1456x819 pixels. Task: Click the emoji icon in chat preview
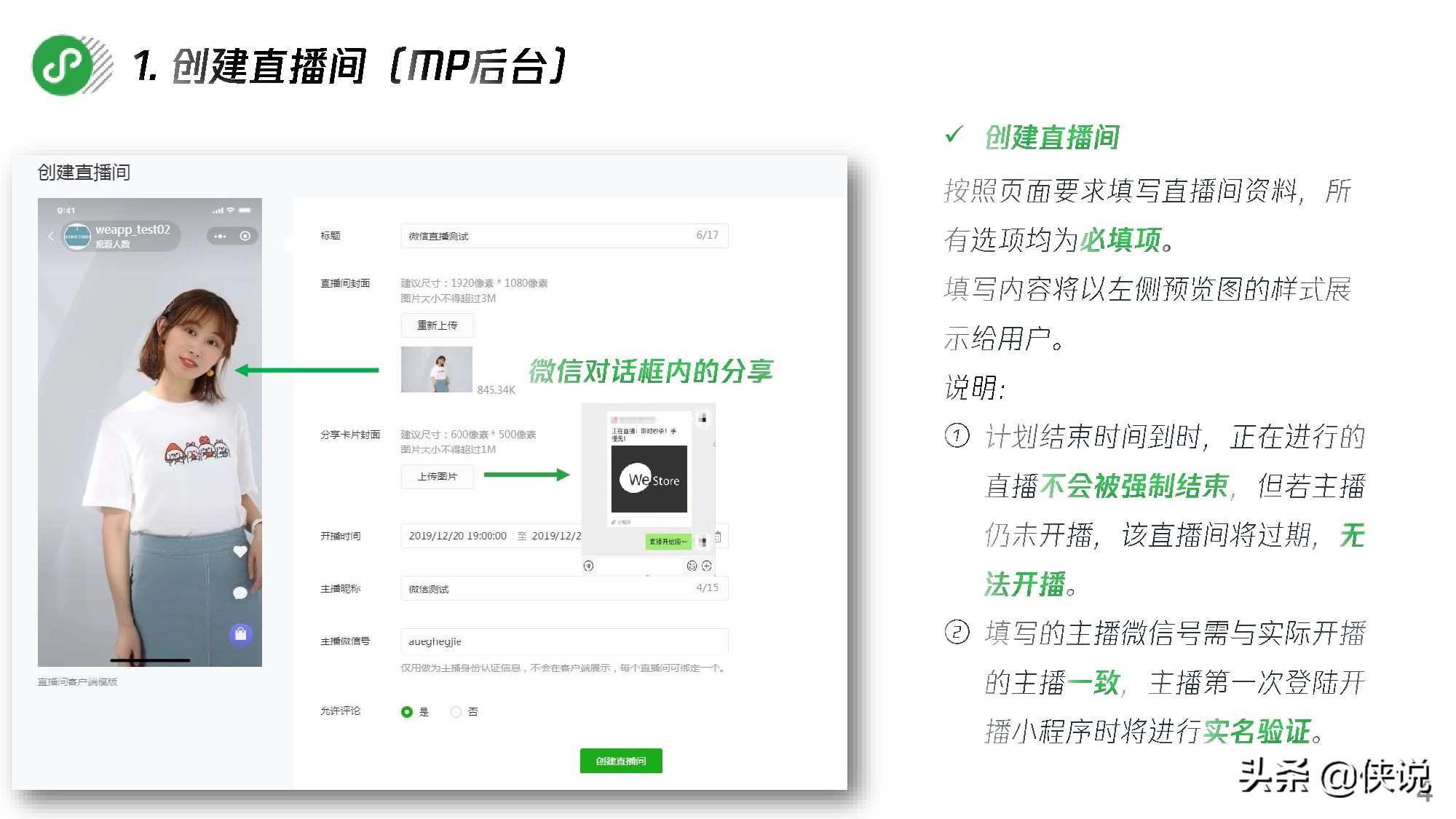pyautogui.click(x=692, y=566)
